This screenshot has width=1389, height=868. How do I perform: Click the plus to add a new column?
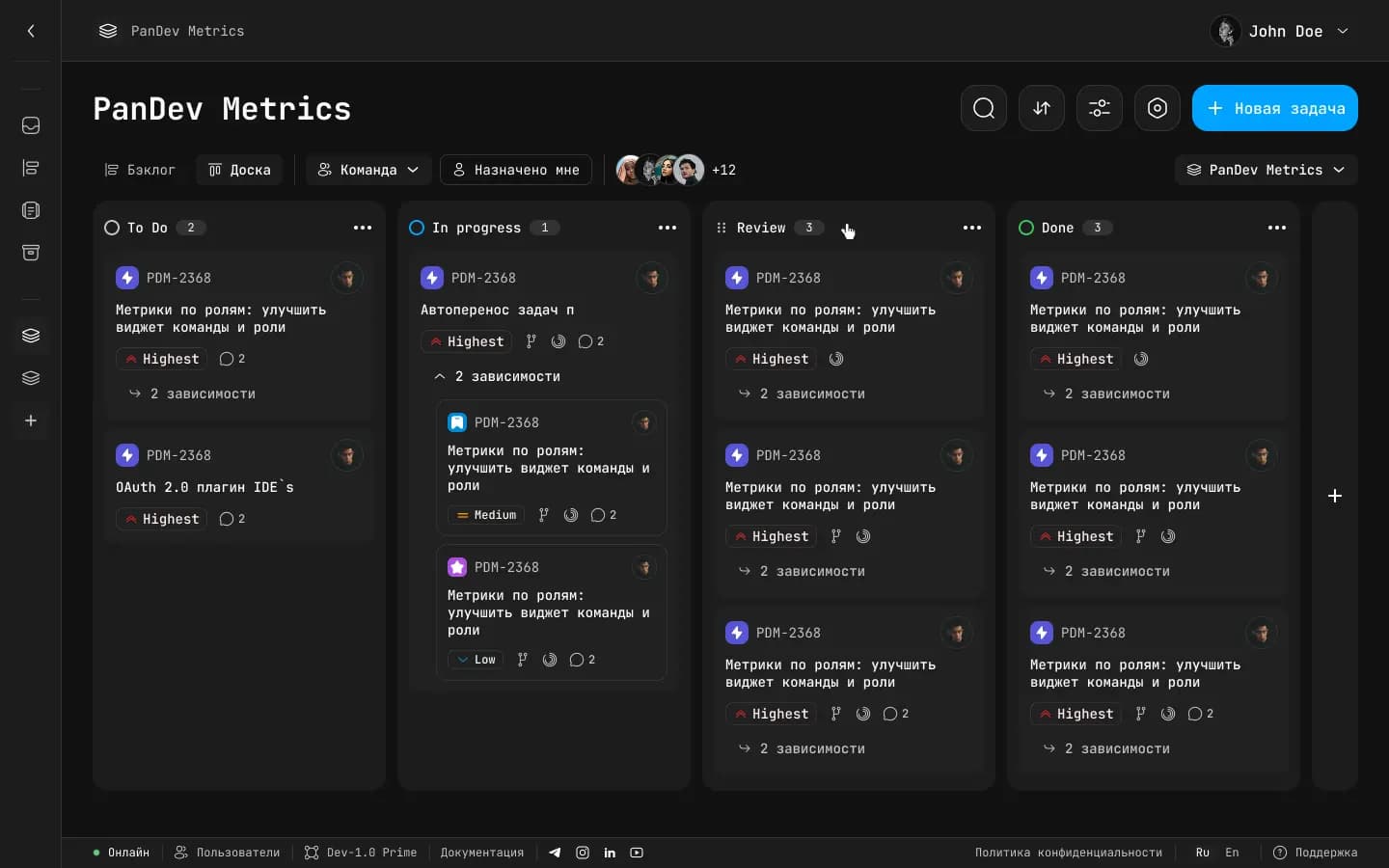click(x=1335, y=496)
